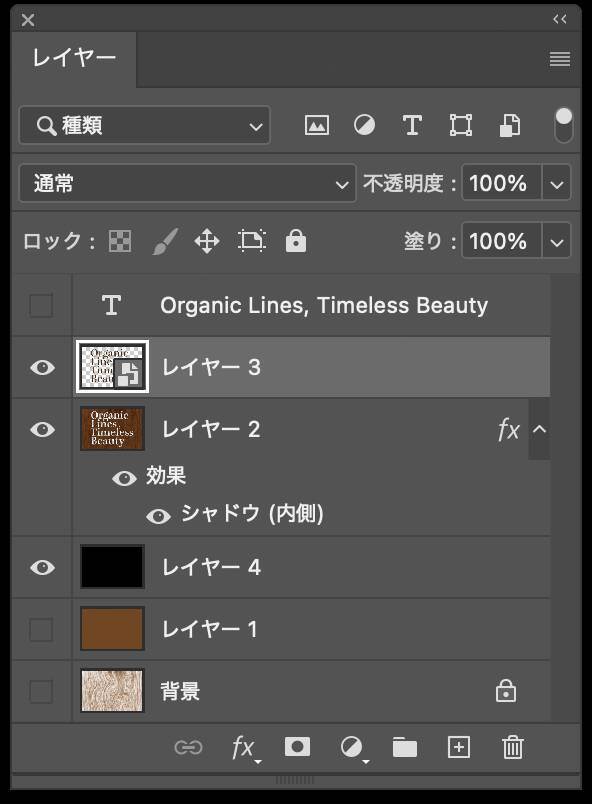Click the レイヤー 2 layer thumbnail
The width and height of the screenshot is (592, 804).
pos(111,429)
